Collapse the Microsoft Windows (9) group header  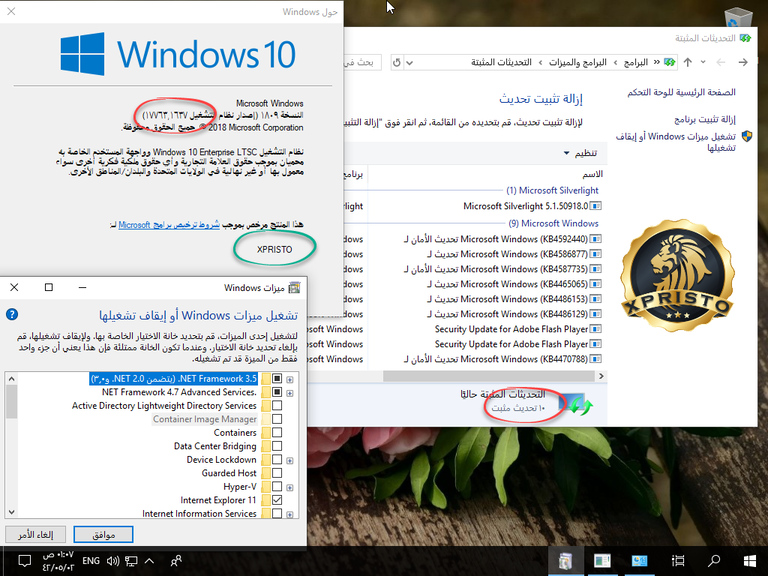(553, 223)
